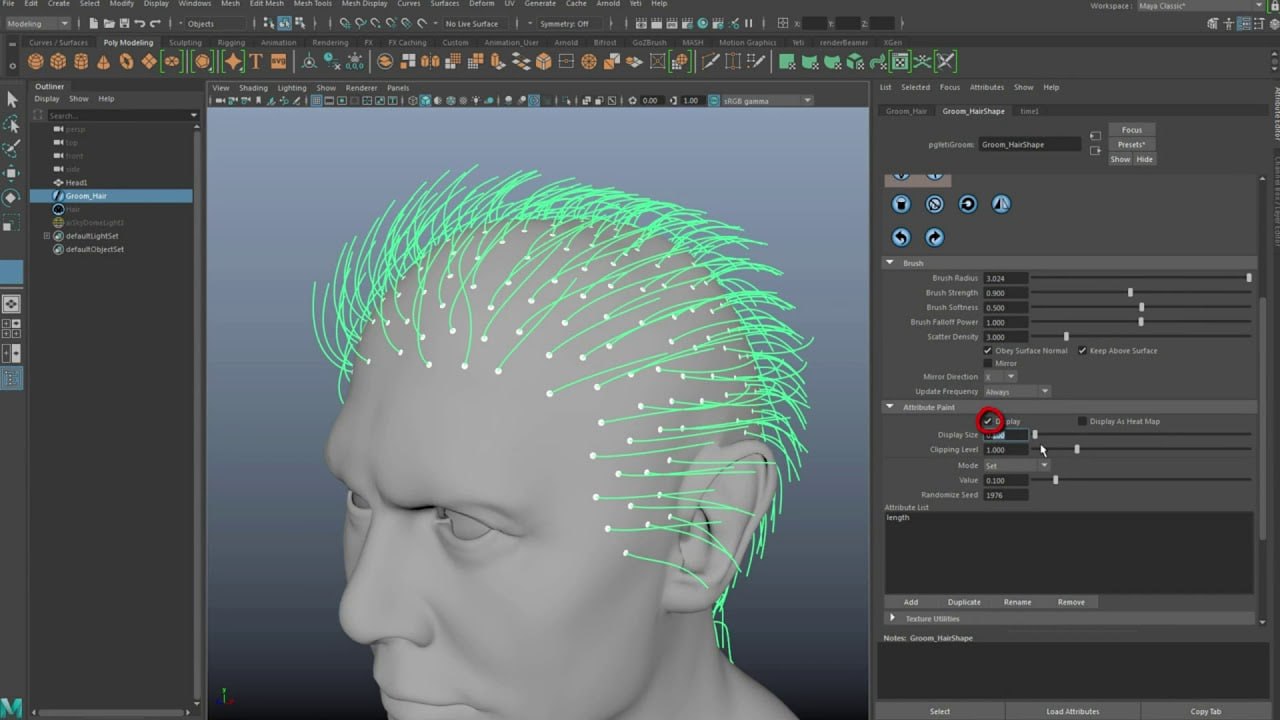Click the Undo arrow in the status line

coord(139,23)
